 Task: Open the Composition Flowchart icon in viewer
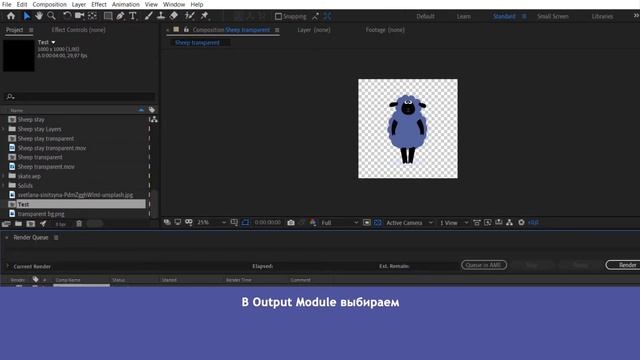[509, 222]
